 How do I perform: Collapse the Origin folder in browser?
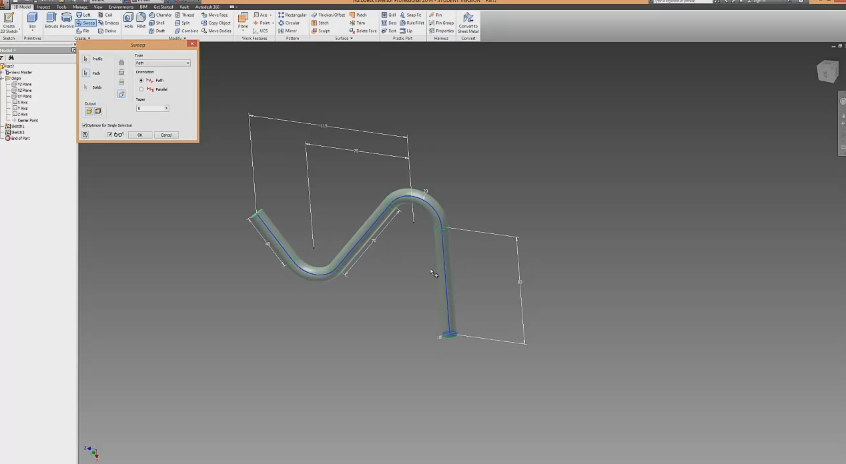pos(3,78)
